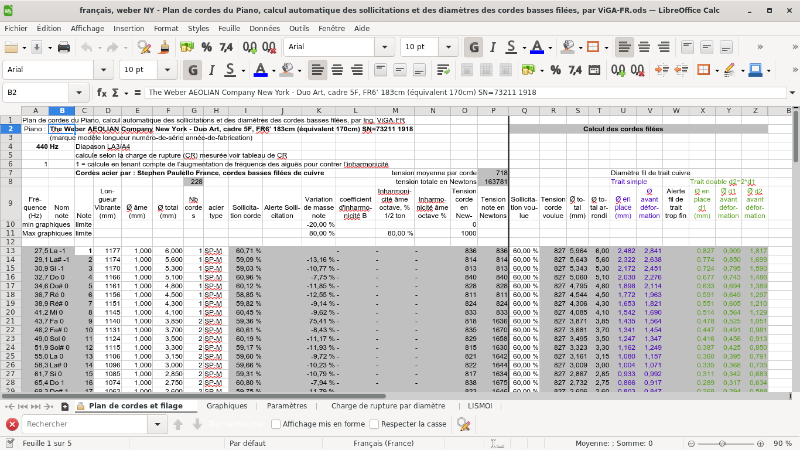Add a decimal place to number format

(249, 47)
